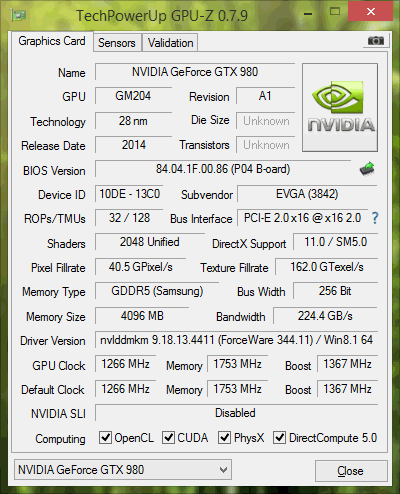Click the Transistors Unknown field

tap(266, 145)
